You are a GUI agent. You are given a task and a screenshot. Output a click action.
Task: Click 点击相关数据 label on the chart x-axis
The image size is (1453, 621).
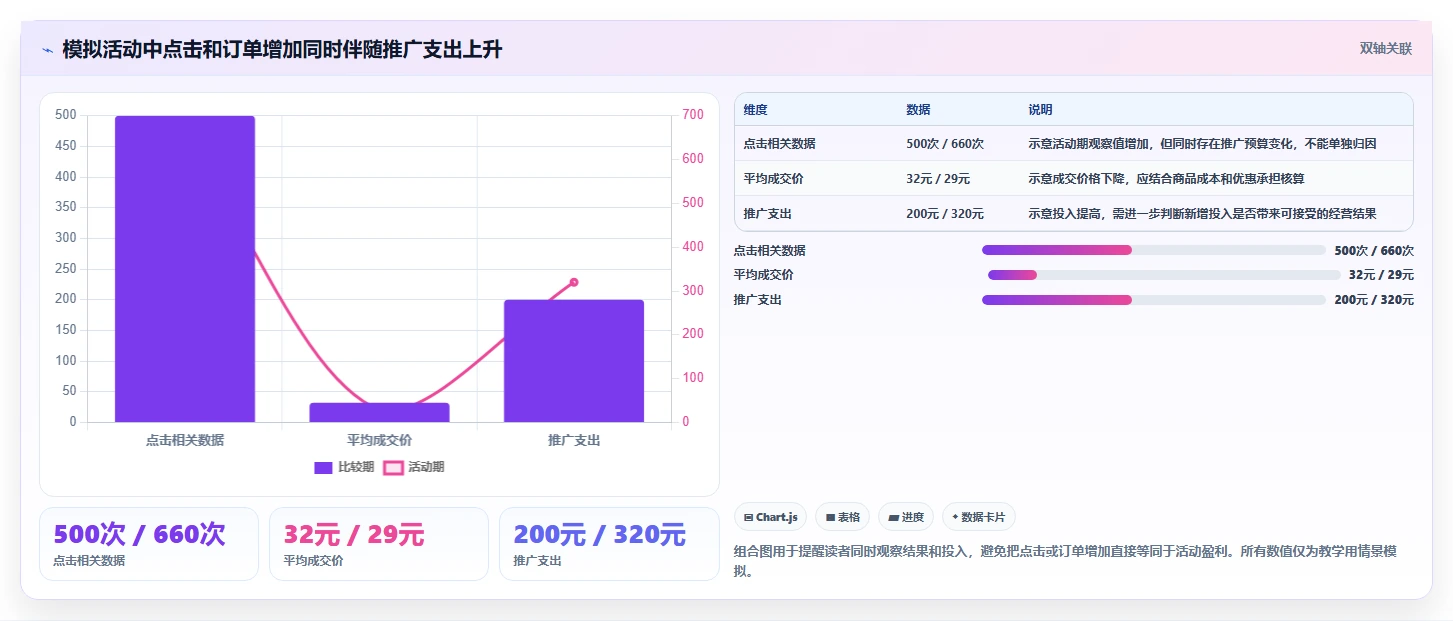coord(185,440)
